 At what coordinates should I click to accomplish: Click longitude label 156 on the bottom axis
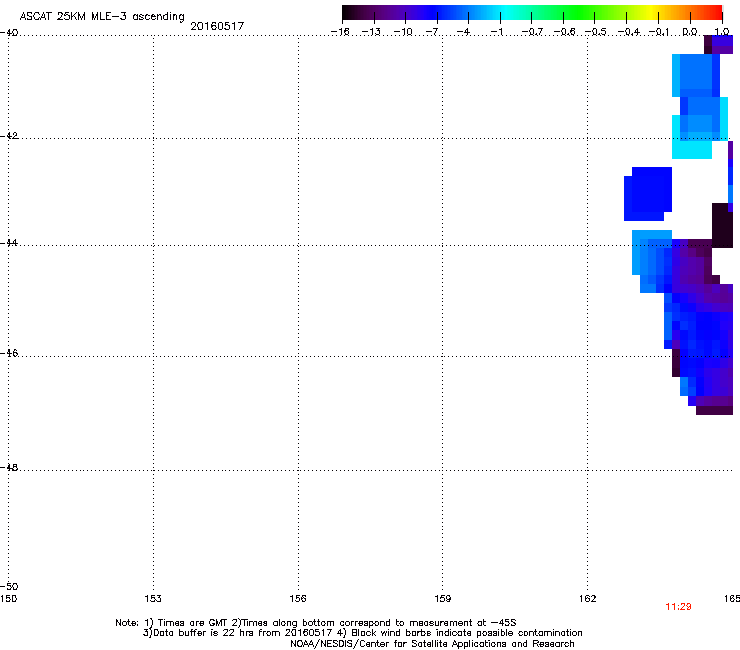click(298, 599)
